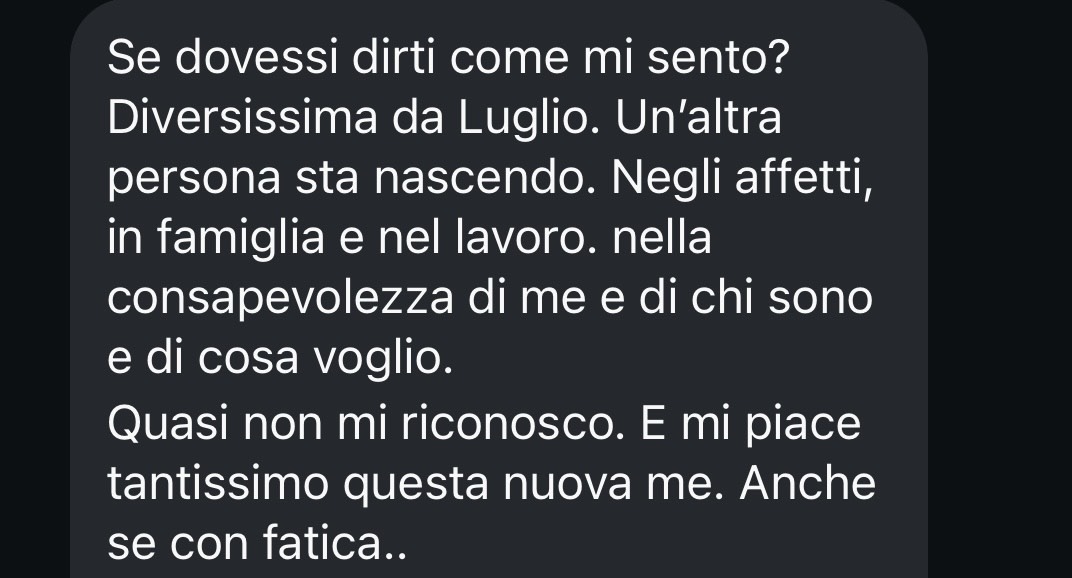
Task: Select the word "riconosco" in the text
Action: tap(513, 423)
